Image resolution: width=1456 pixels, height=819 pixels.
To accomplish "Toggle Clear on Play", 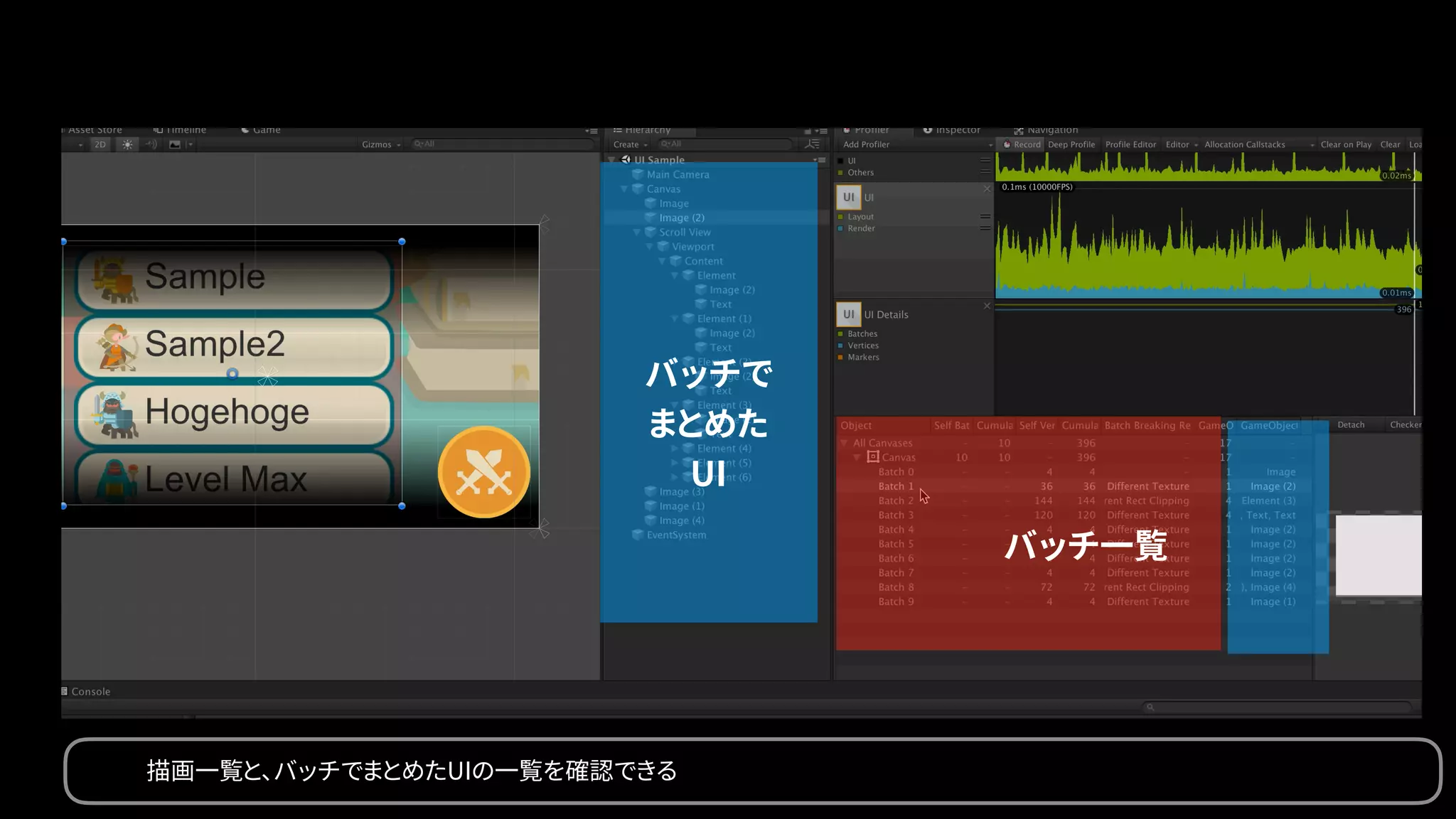I will [1346, 144].
